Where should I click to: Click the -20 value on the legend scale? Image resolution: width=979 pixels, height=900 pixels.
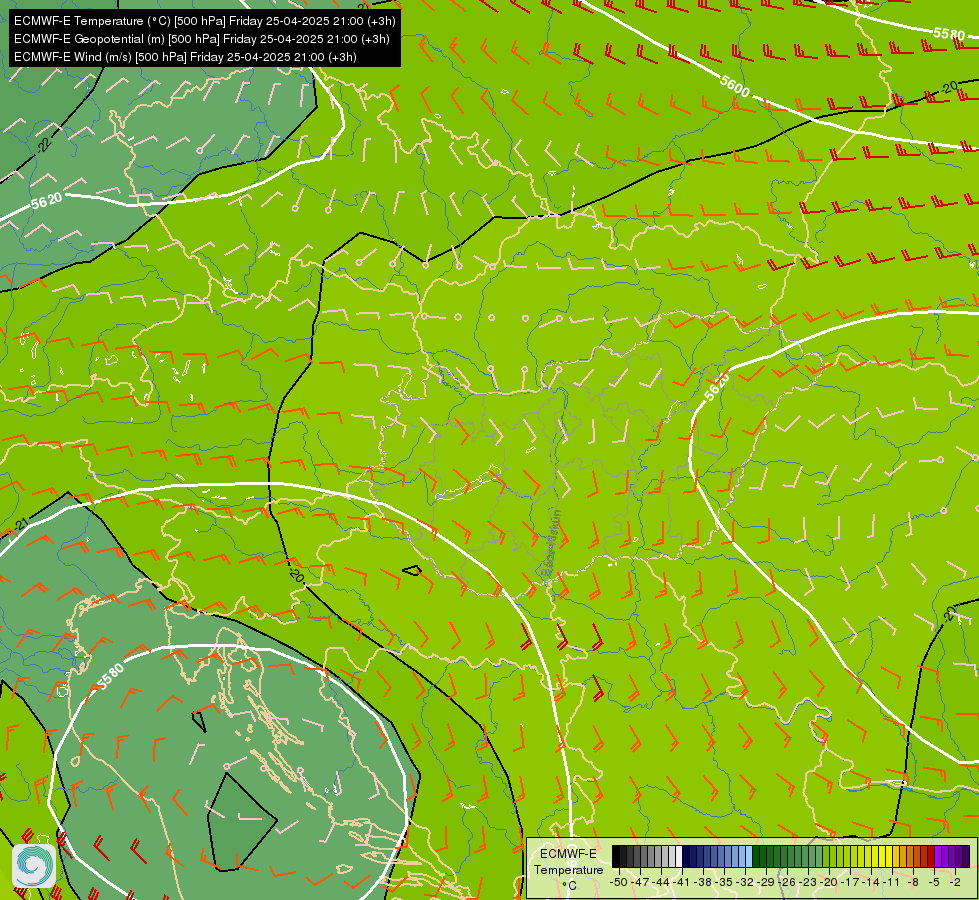click(x=830, y=882)
